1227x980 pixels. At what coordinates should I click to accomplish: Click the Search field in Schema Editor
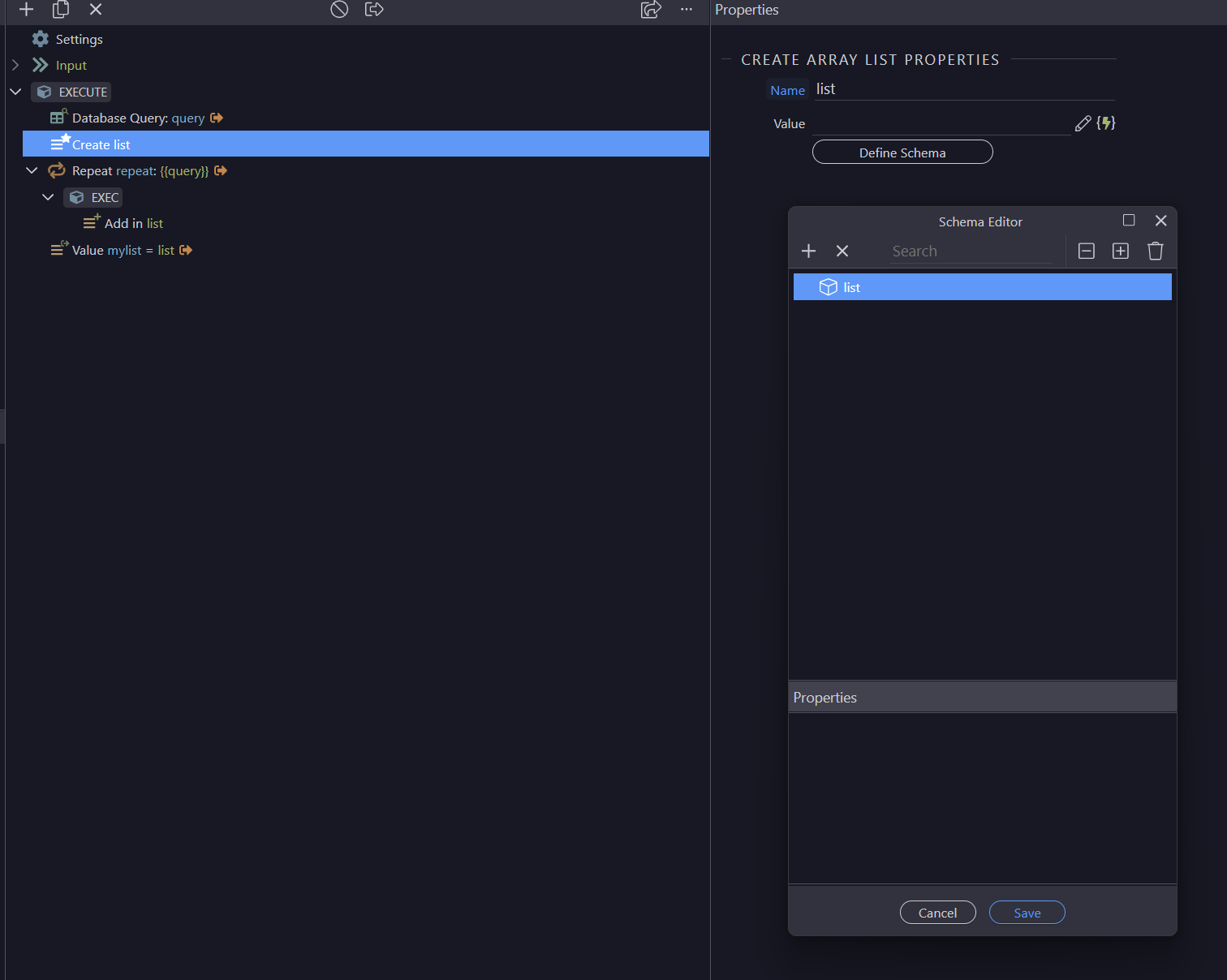point(971,251)
